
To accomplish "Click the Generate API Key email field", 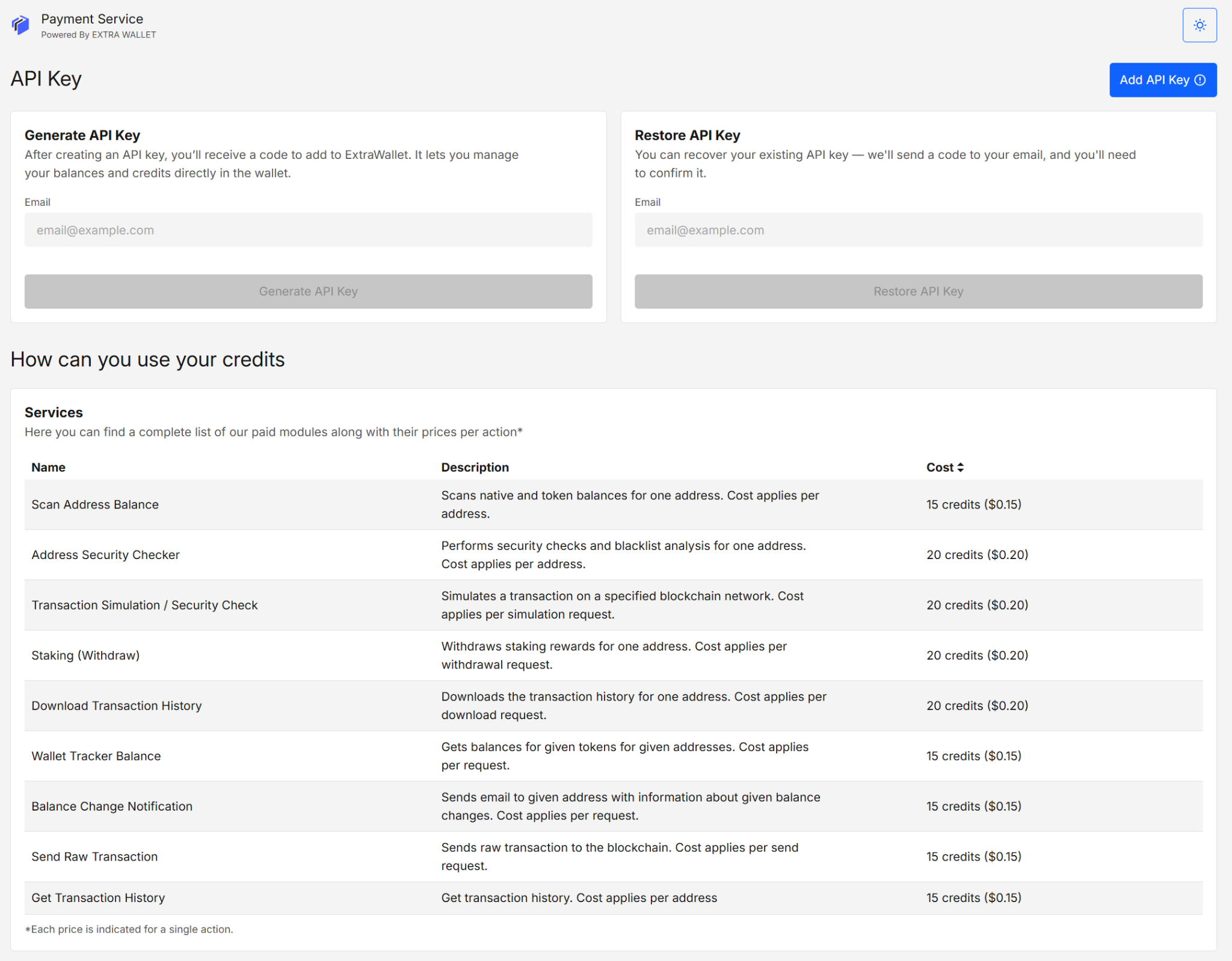I will click(308, 230).
